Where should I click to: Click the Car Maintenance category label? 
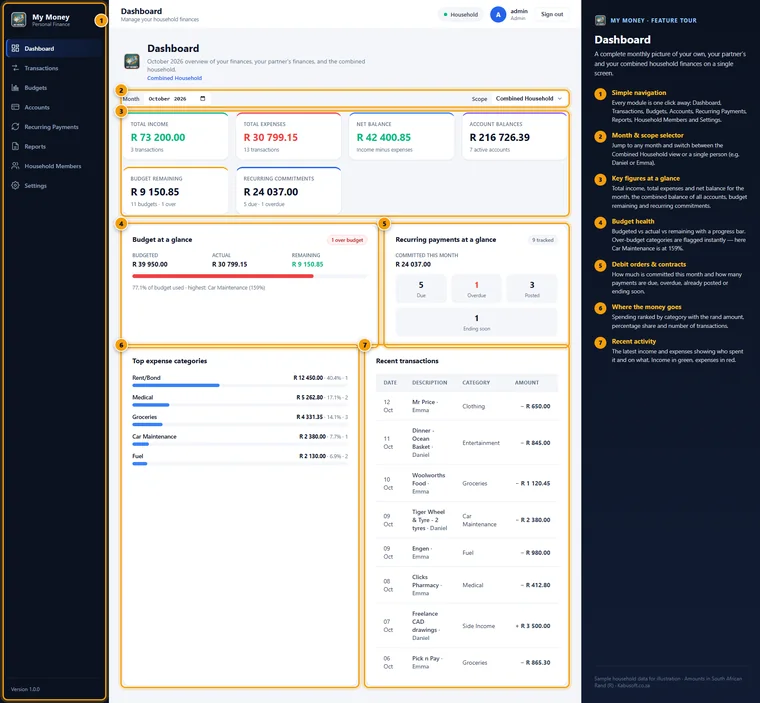coord(154,436)
